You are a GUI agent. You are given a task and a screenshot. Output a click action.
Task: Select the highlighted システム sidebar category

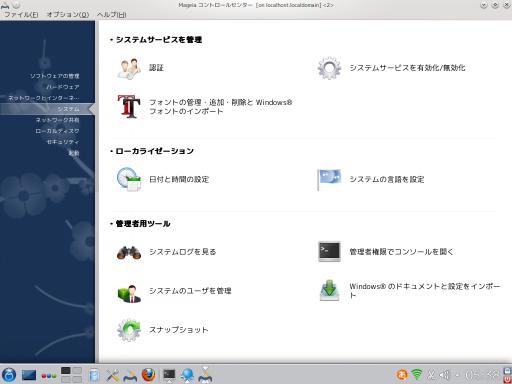coord(47,109)
